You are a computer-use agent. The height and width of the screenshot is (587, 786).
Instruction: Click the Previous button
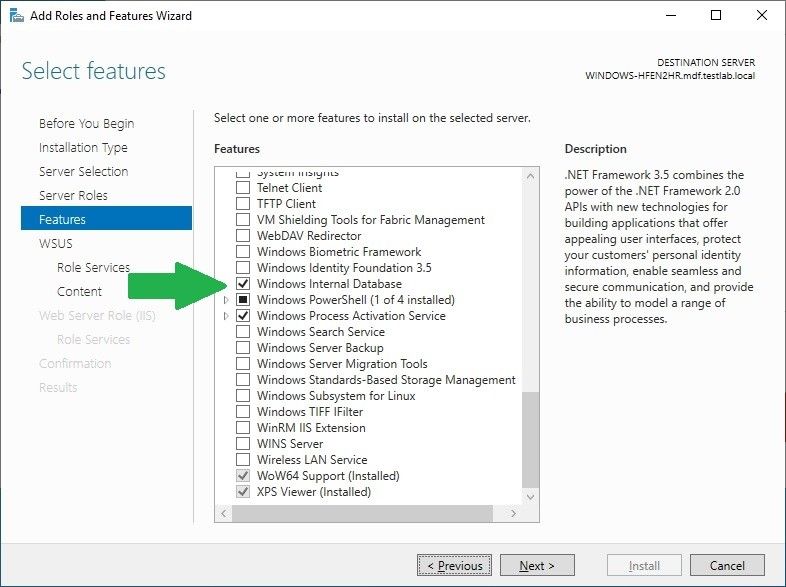(454, 565)
